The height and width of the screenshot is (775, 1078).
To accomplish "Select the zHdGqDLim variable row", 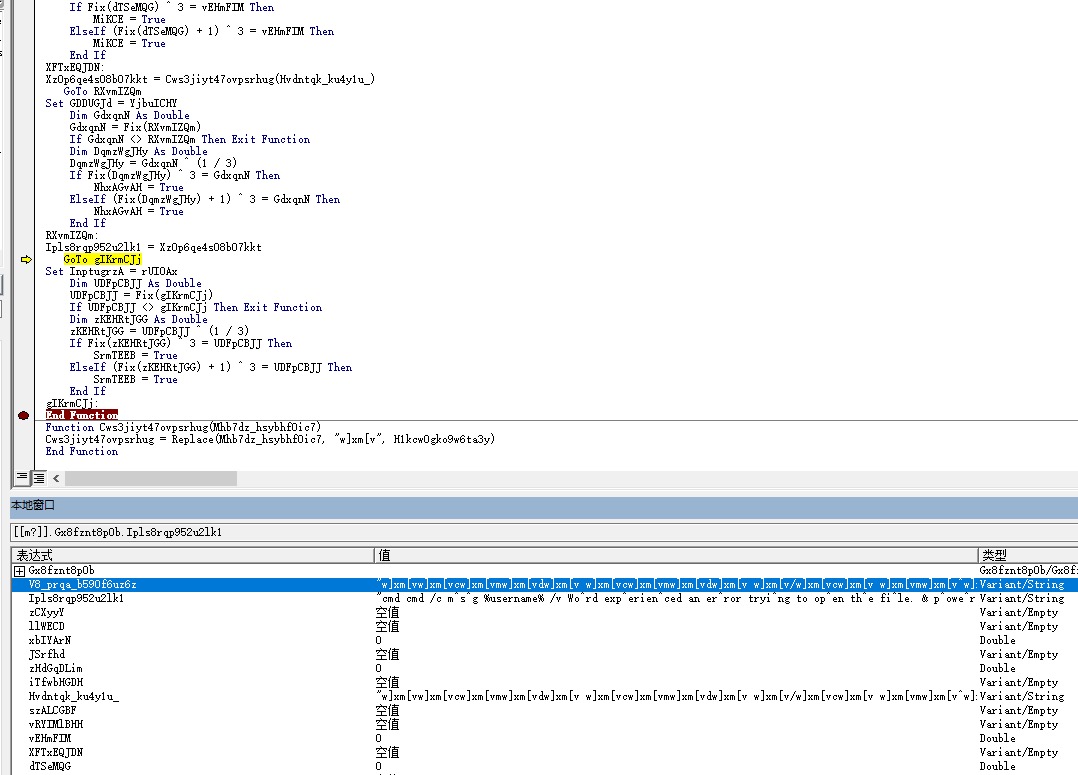I will click(x=544, y=668).
